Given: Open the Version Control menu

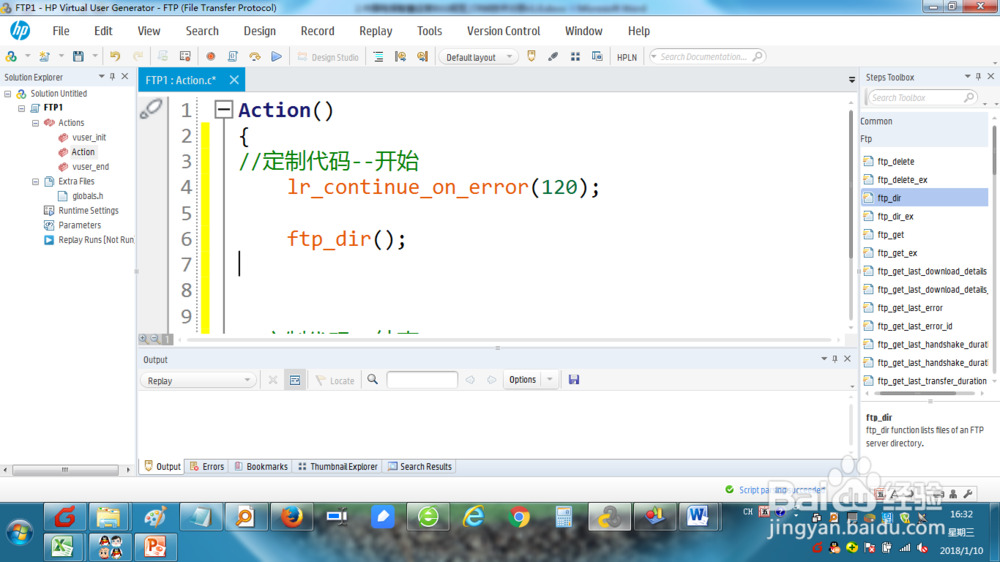Looking at the screenshot, I should click(503, 31).
